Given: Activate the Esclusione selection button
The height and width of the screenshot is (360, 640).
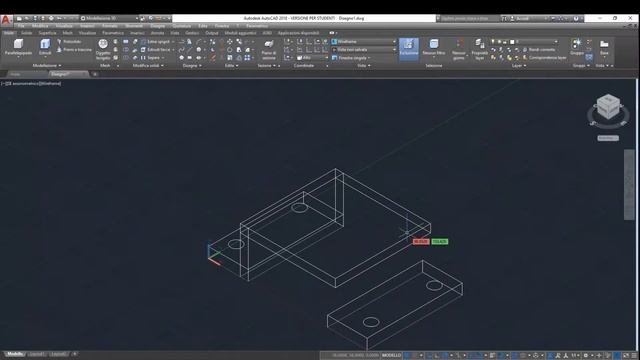Looking at the screenshot, I should [x=409, y=49].
